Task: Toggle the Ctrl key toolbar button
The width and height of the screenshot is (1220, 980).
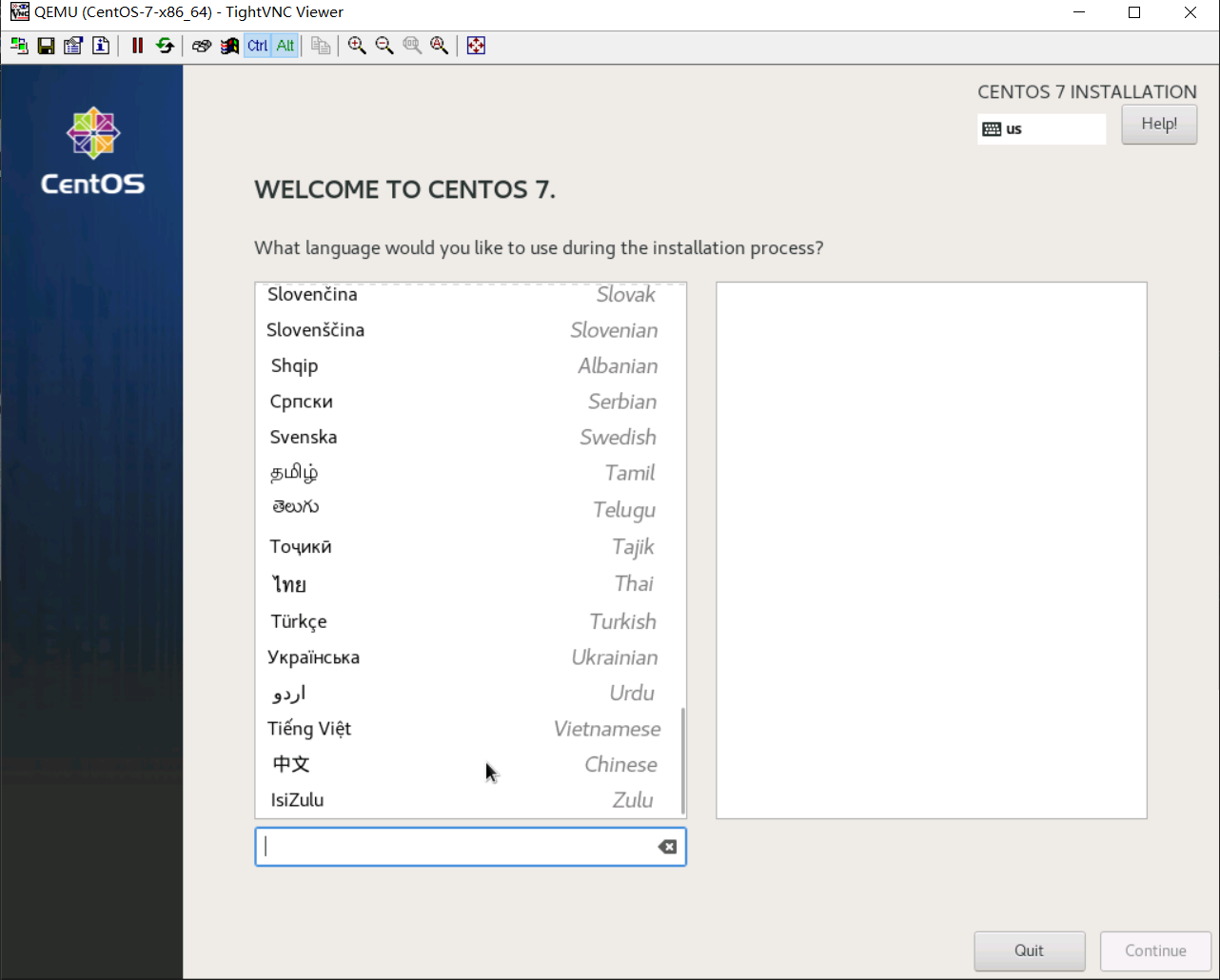Action: click(x=257, y=46)
